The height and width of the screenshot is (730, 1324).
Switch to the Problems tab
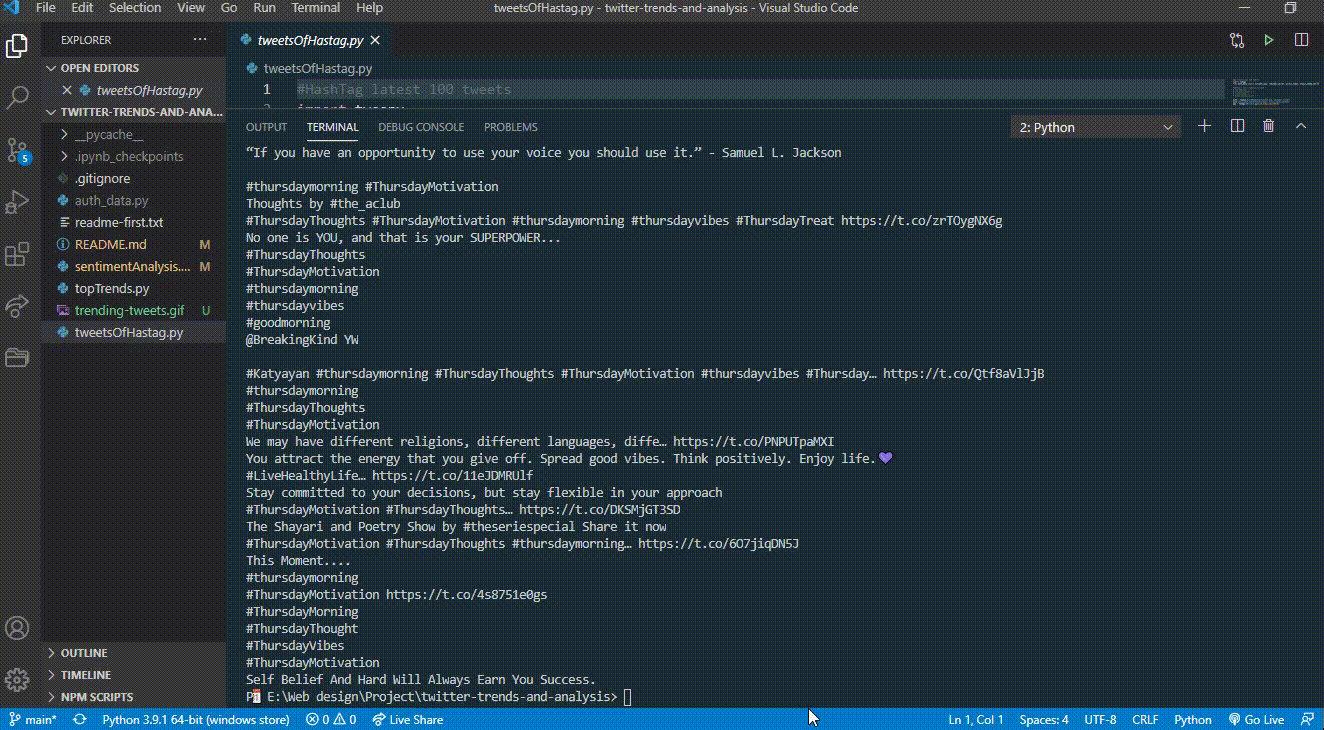(511, 127)
